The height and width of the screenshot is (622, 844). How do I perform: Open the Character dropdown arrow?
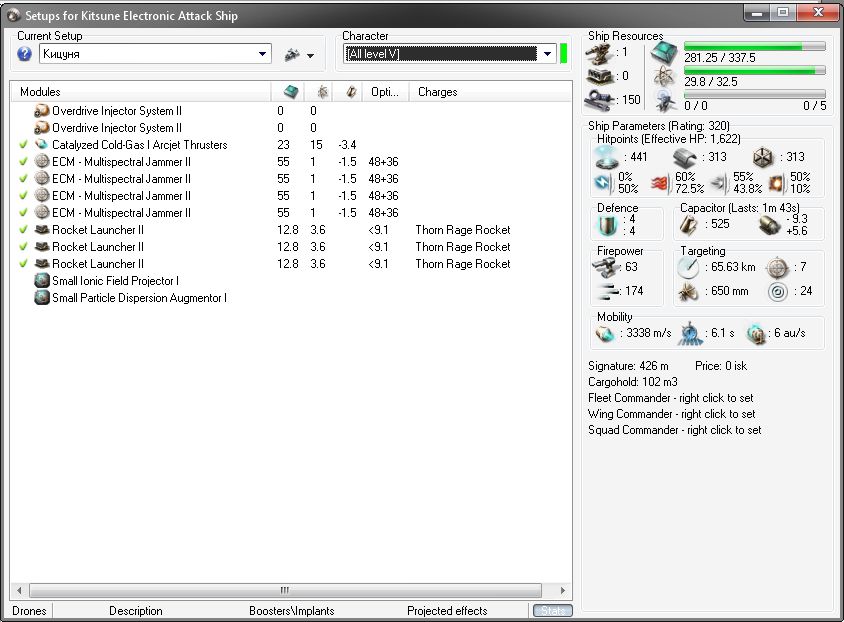pyautogui.click(x=547, y=54)
